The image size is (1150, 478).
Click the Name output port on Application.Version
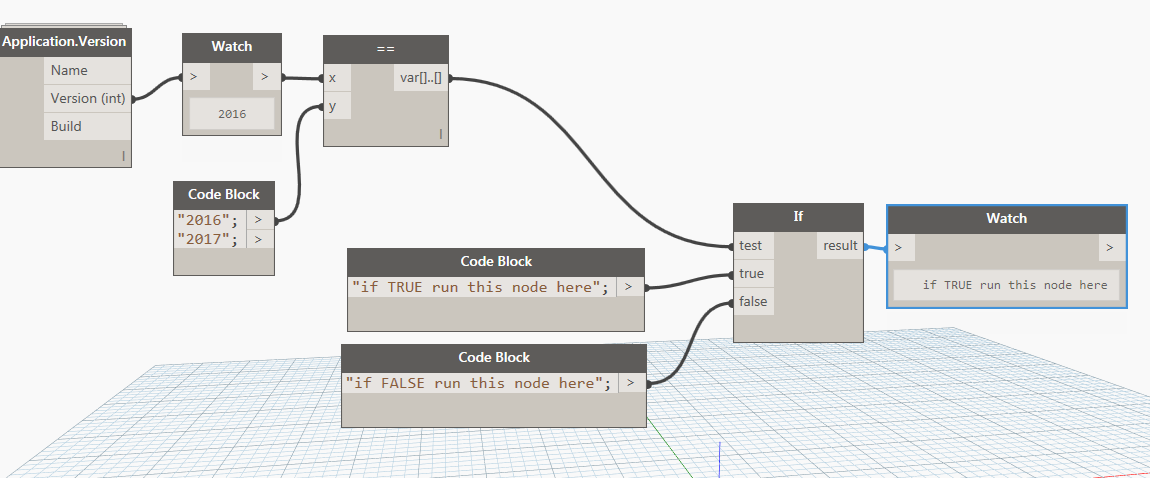[x=87, y=70]
